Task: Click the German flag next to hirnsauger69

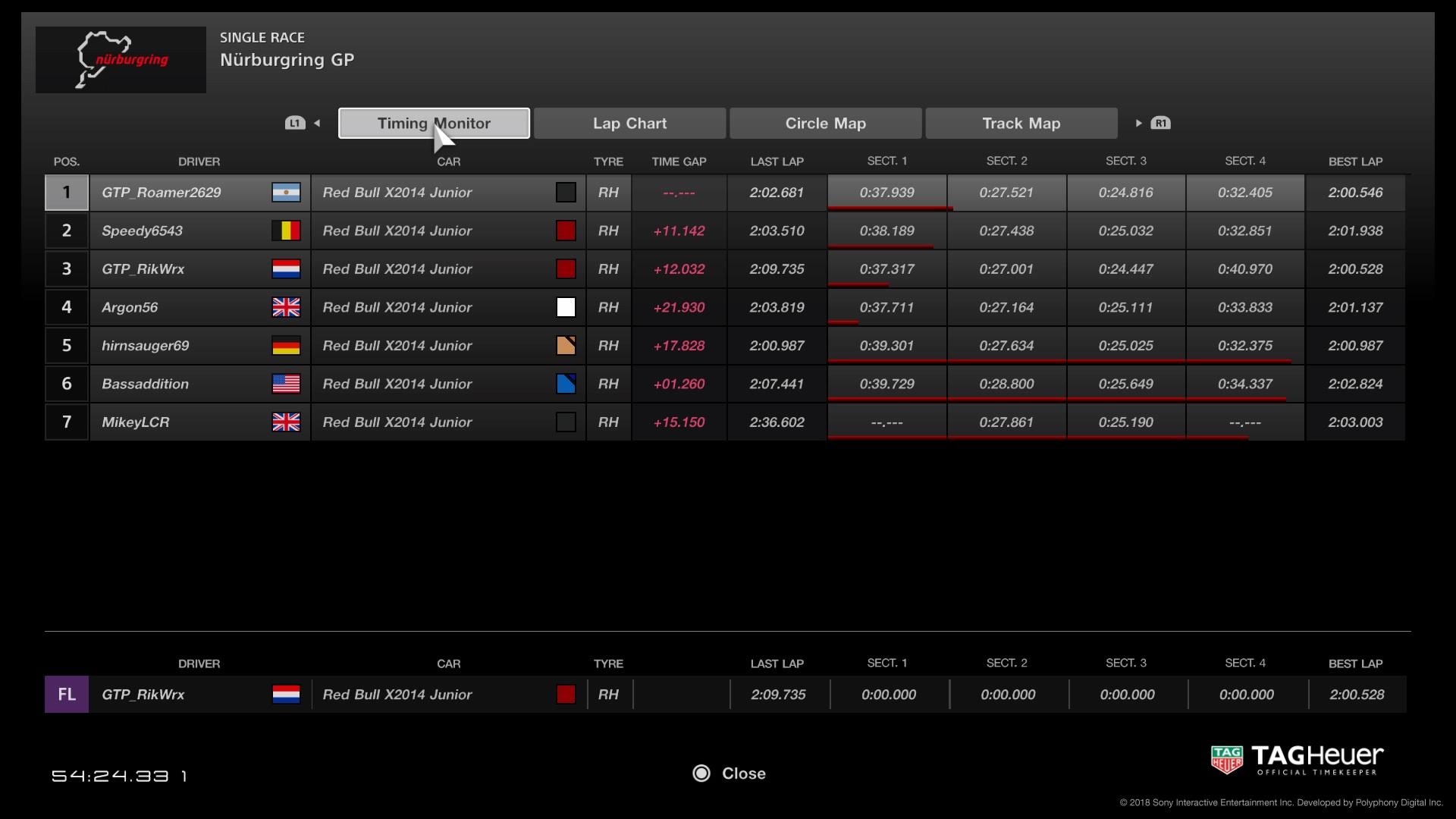Action: 286,346
